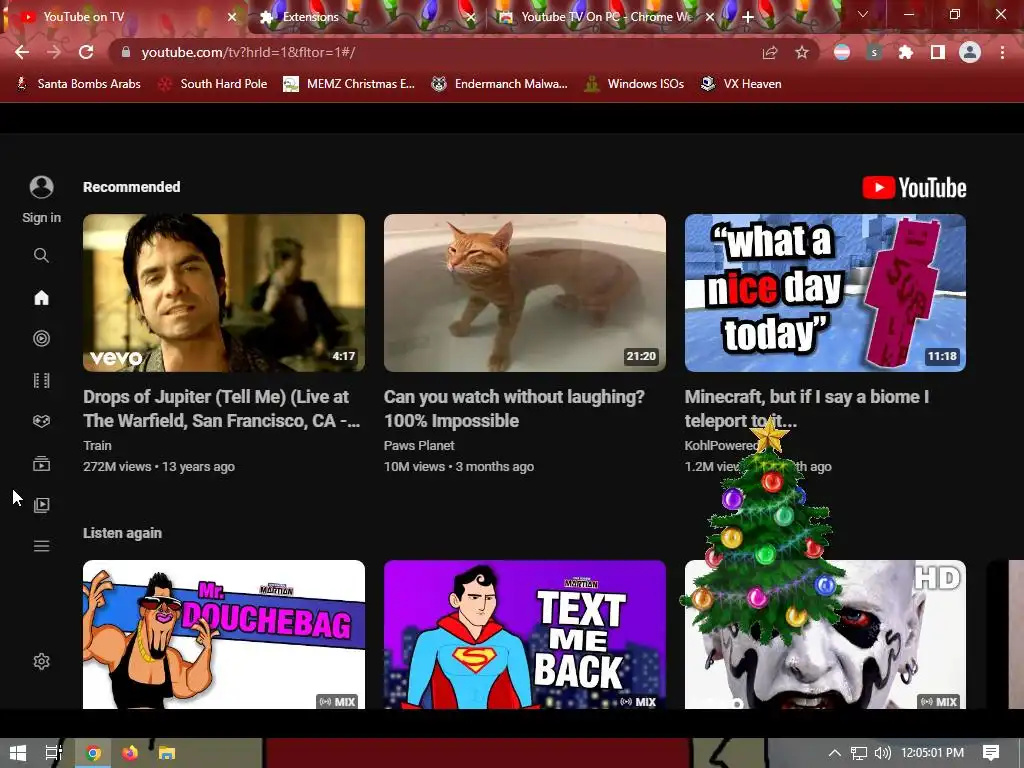1024x768 pixels.
Task: Share this page icon in address bar
Action: (x=770, y=52)
